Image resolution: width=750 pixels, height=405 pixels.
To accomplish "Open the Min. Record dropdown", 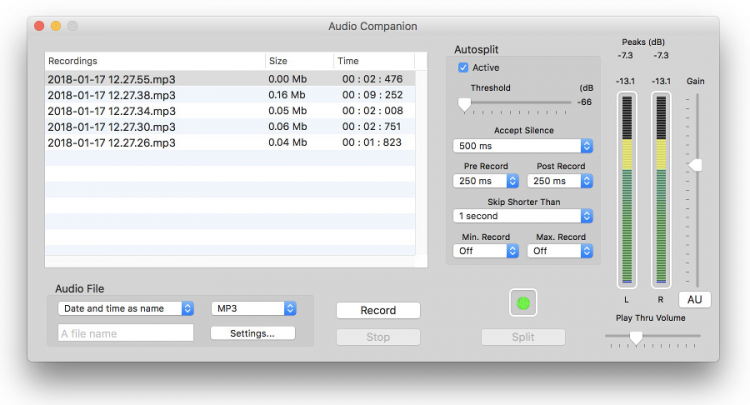I will pos(486,251).
